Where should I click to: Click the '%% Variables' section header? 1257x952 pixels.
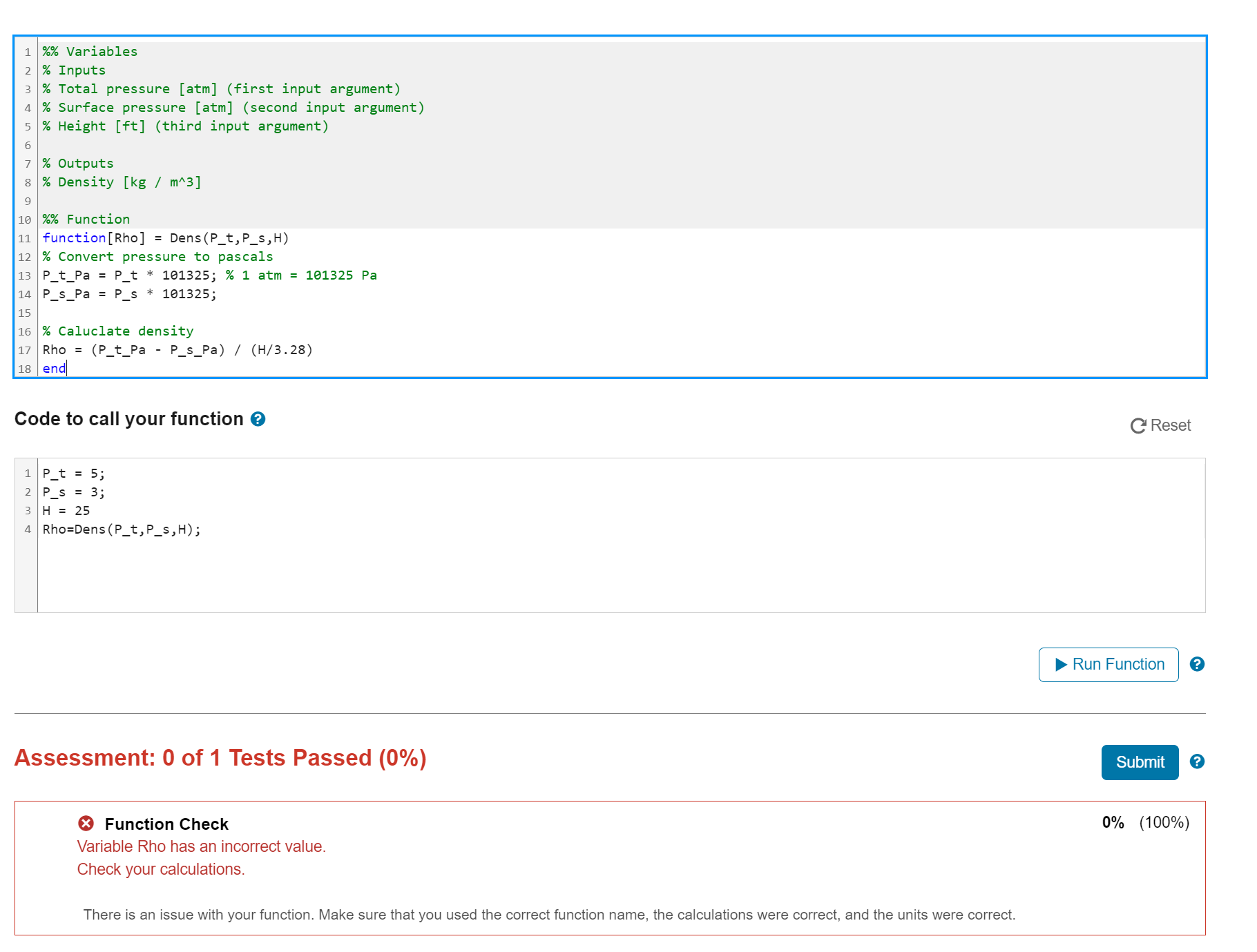click(90, 52)
